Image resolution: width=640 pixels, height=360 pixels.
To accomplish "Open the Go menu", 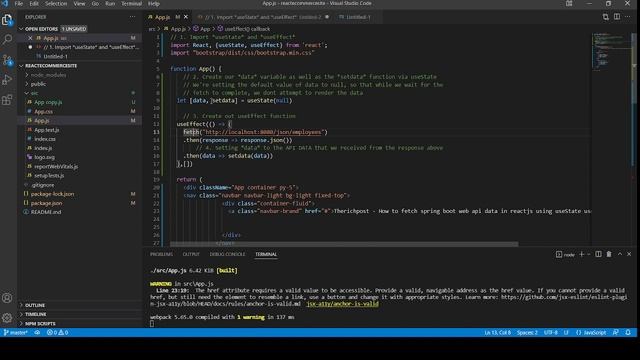I will pyautogui.click(x=95, y=3).
